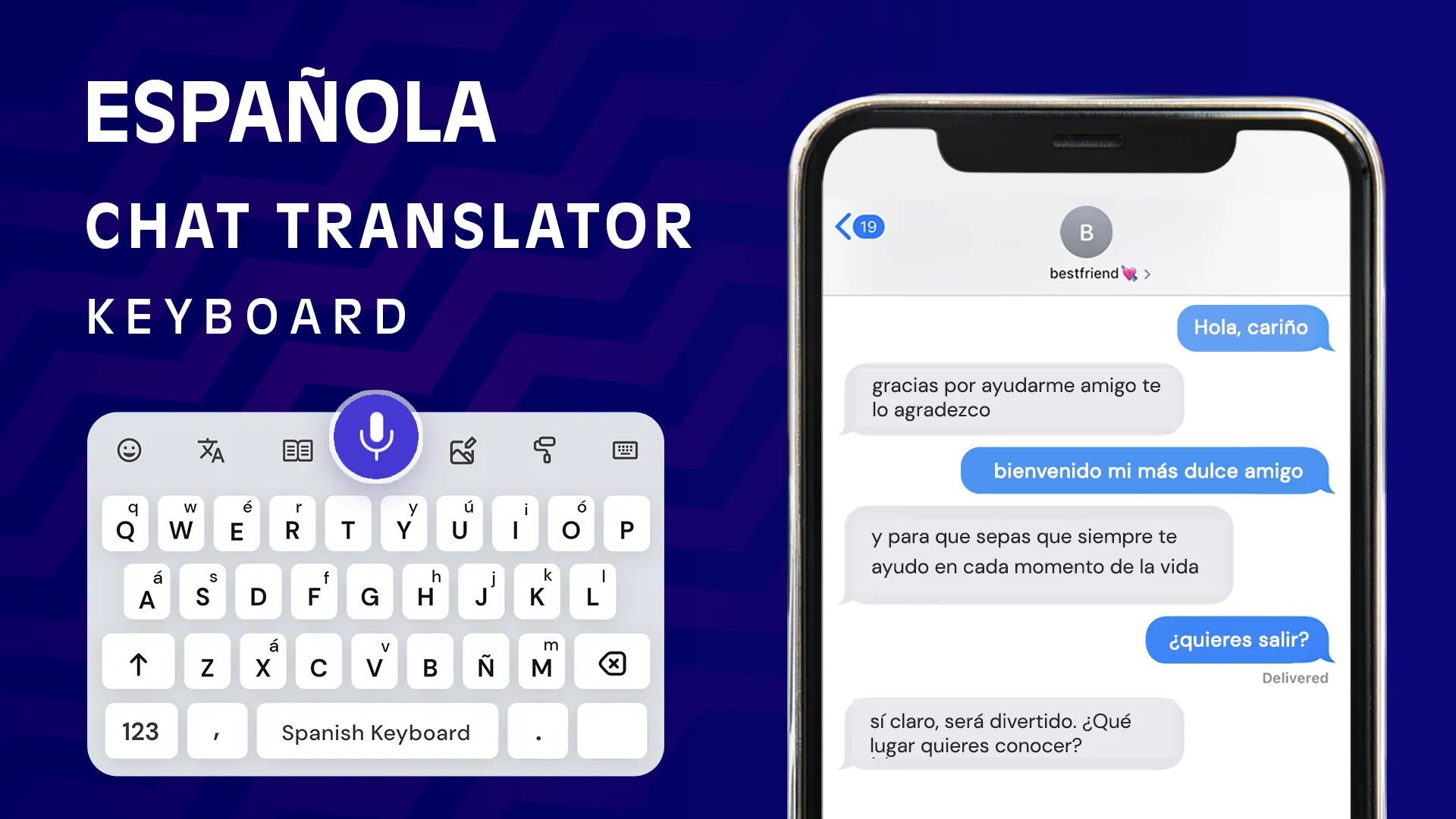This screenshot has height=819, width=1456.
Task: Click the bestfriend profile avatar
Action: (1087, 231)
